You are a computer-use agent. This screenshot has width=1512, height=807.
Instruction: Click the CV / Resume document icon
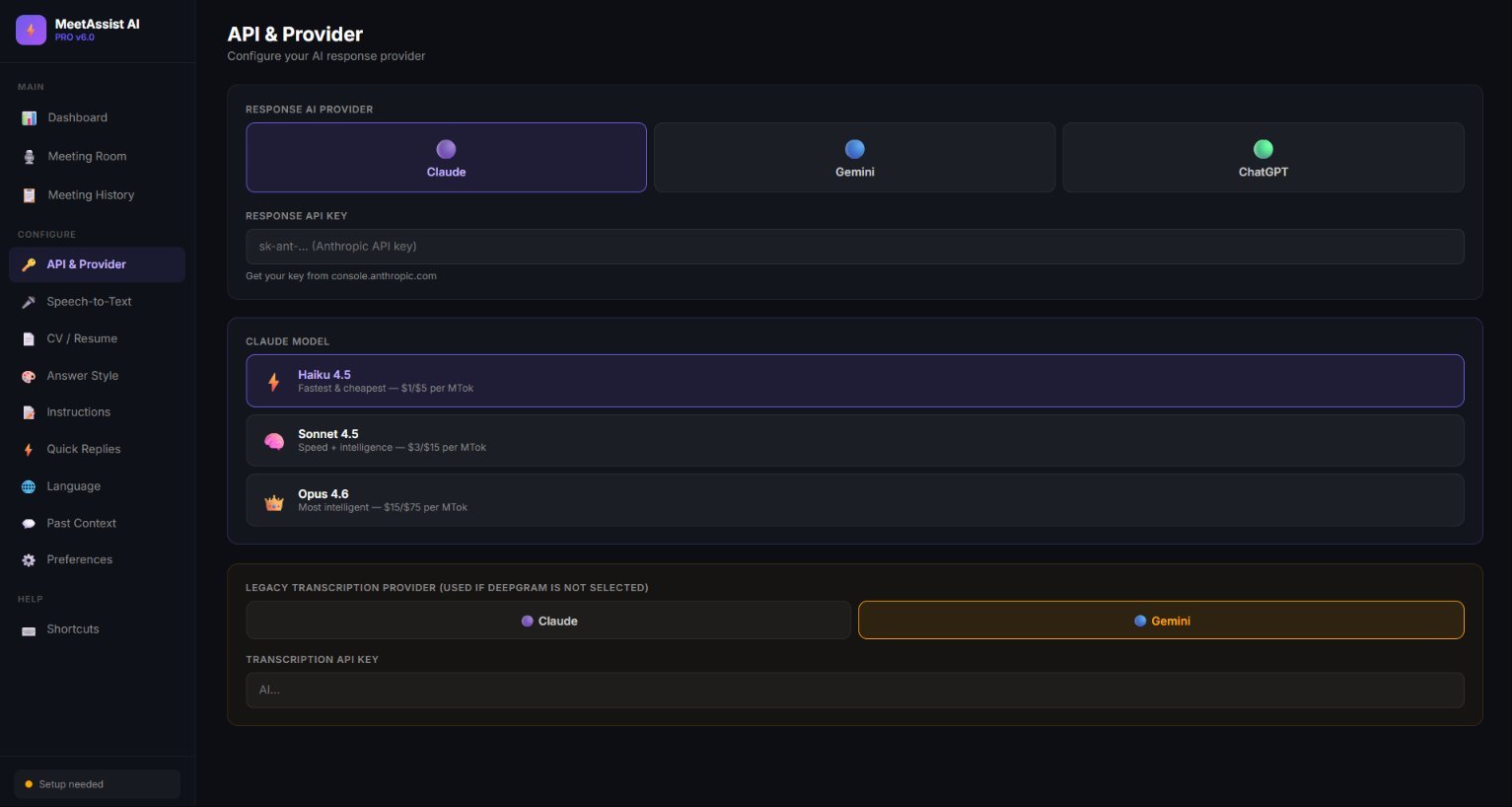click(29, 339)
